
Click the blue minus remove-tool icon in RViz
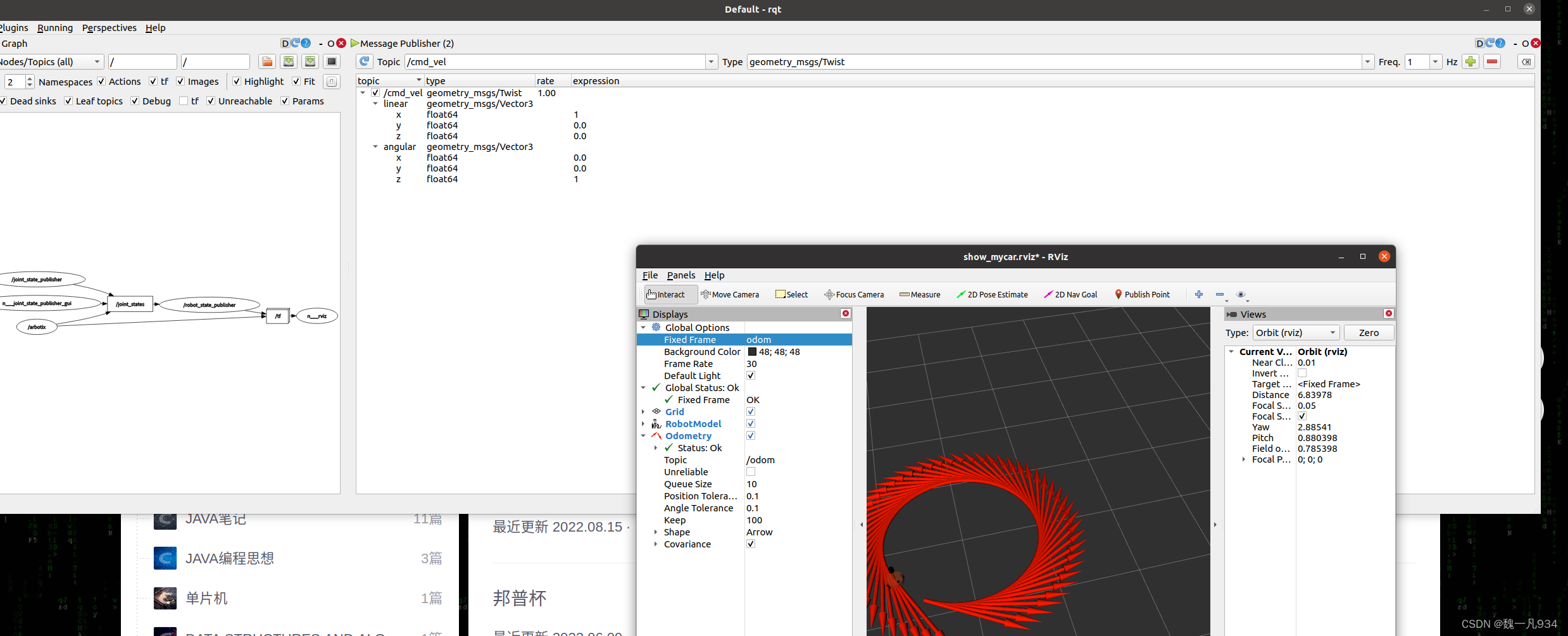[x=1220, y=294]
